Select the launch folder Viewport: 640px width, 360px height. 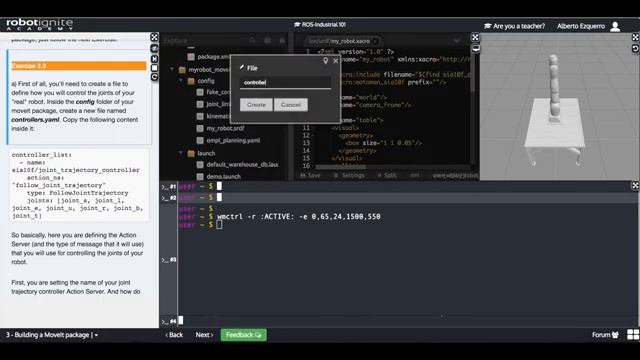[206, 153]
